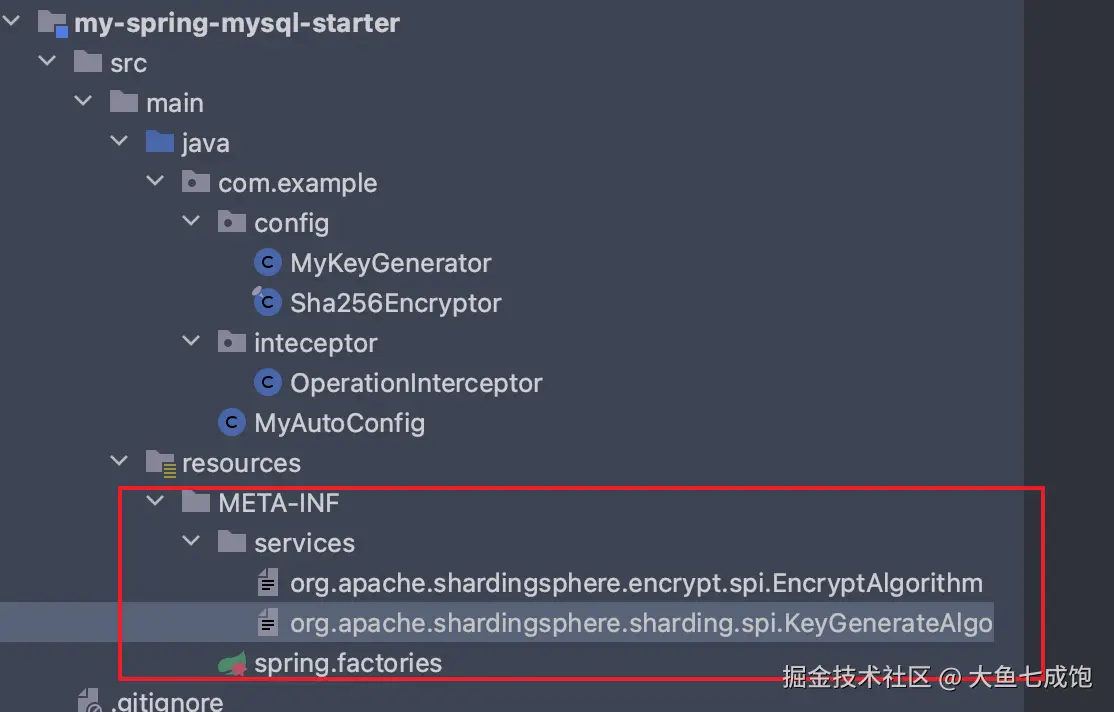The height and width of the screenshot is (712, 1114).
Task: Click the resources folder icon
Action: coord(159,463)
